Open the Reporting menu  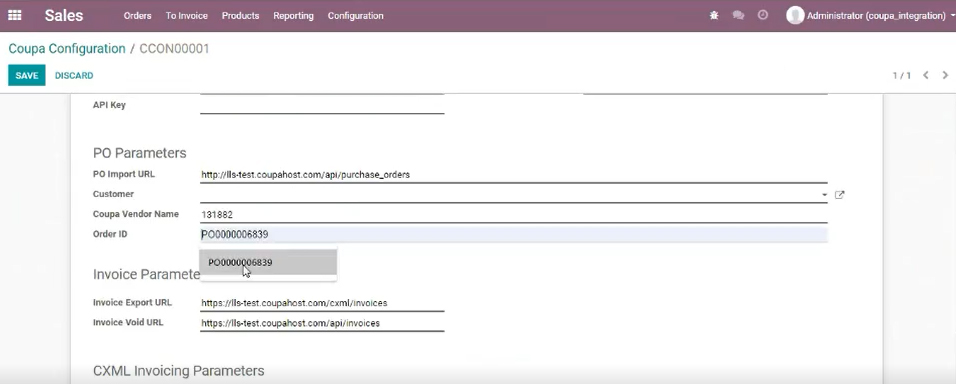coord(293,16)
